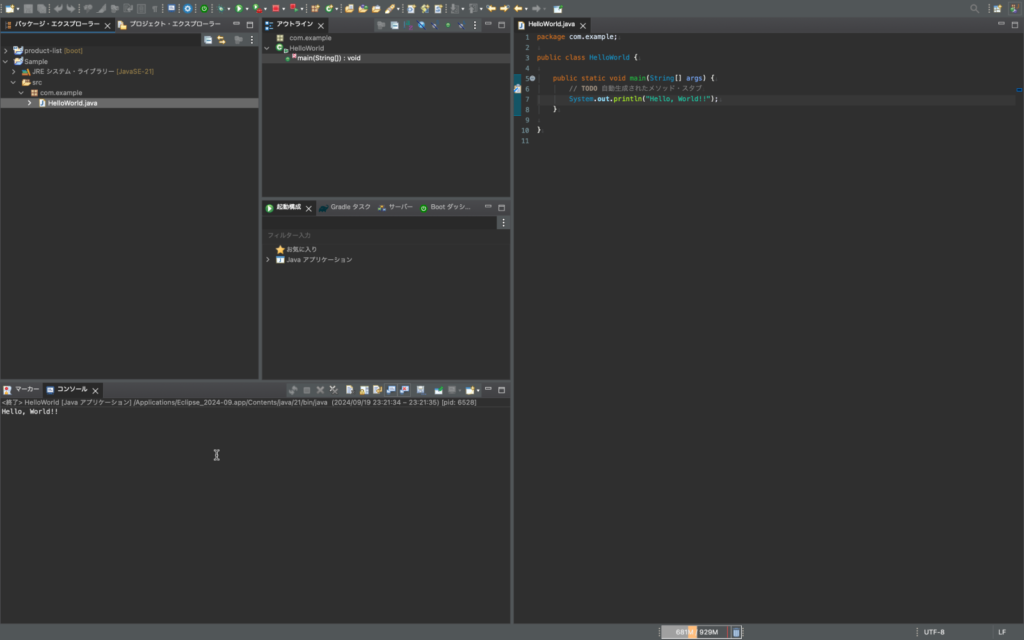Collapse the Sample project tree node

point(6,61)
